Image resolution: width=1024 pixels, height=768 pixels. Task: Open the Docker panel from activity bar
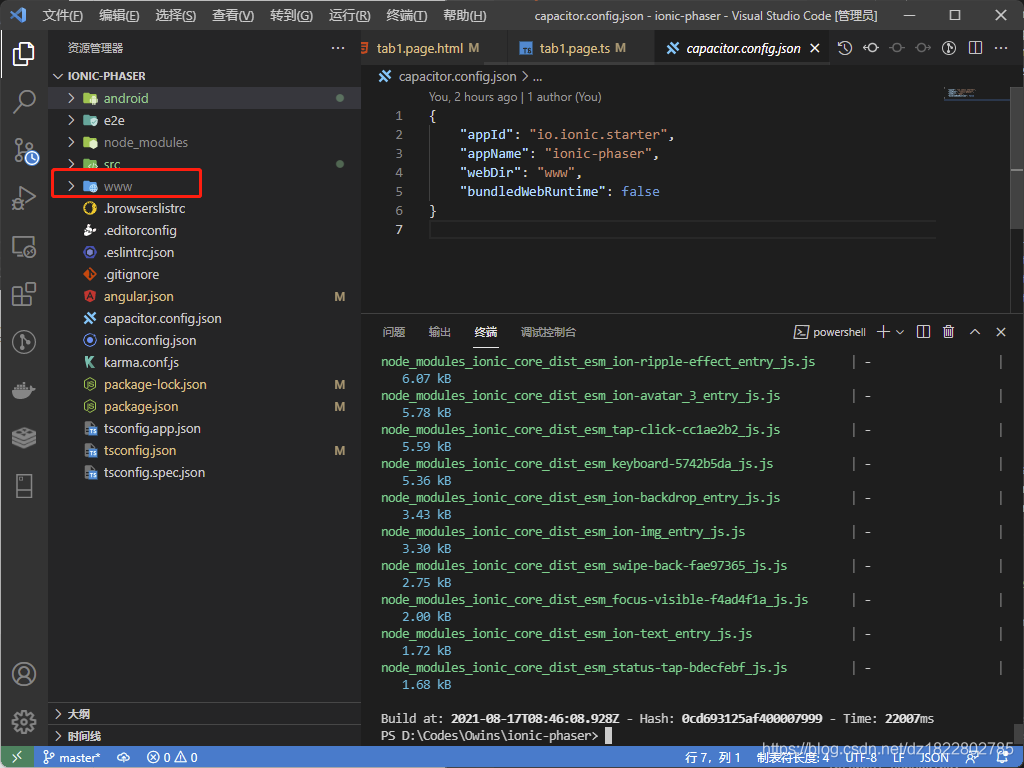click(x=24, y=390)
